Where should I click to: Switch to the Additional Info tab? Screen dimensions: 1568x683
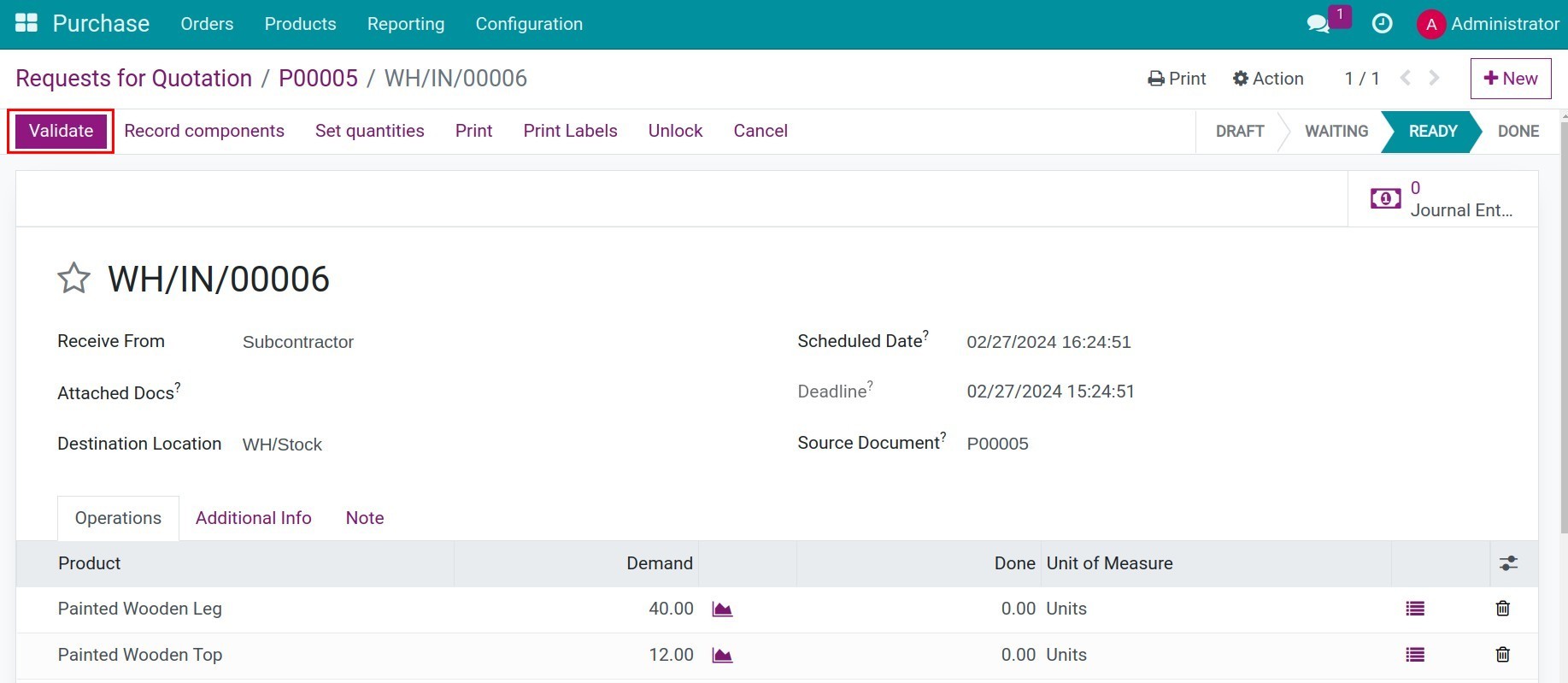253,518
